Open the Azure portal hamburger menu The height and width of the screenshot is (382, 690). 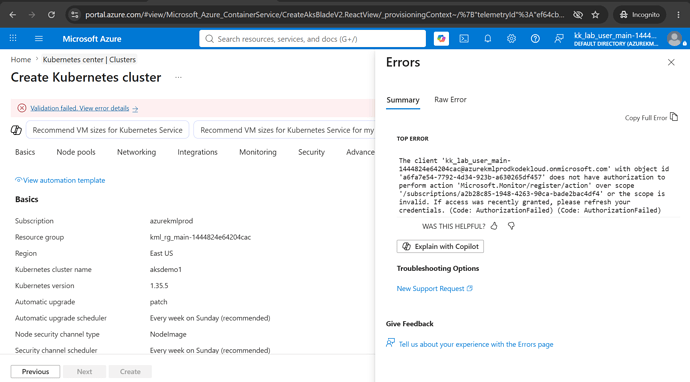[39, 39]
